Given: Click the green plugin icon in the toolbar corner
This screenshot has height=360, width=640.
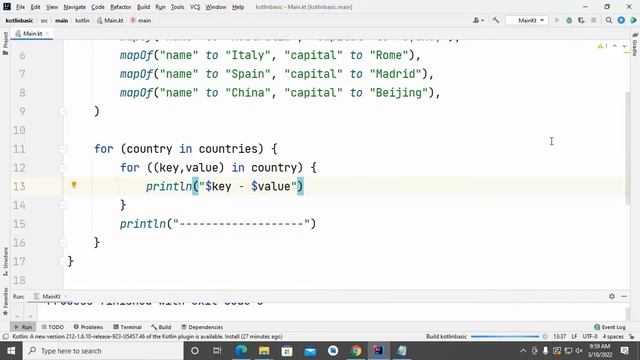Looking at the screenshot, I should 633,20.
